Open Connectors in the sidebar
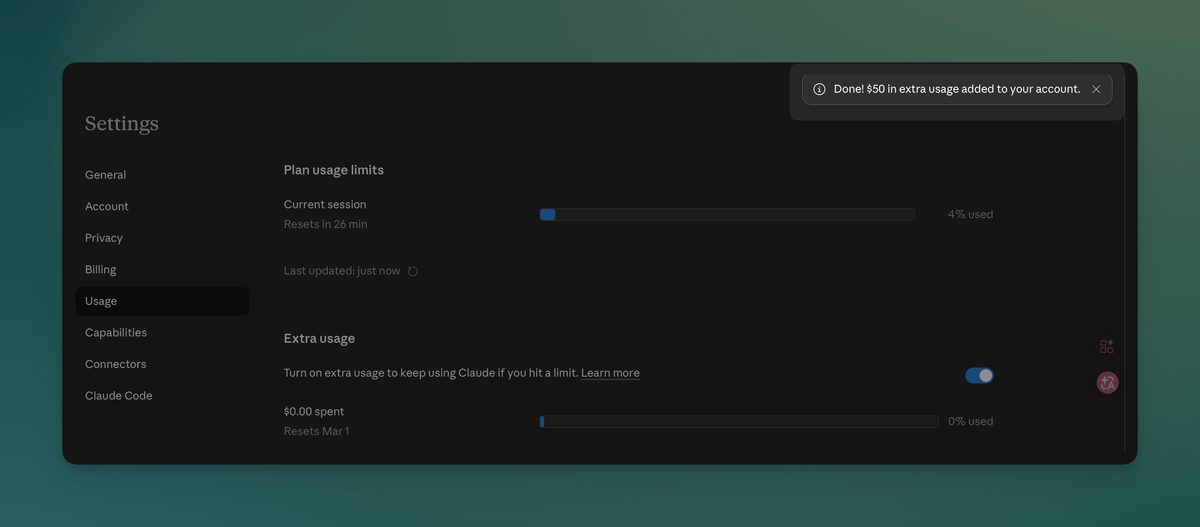Viewport: 1200px width, 527px height. tap(116, 364)
